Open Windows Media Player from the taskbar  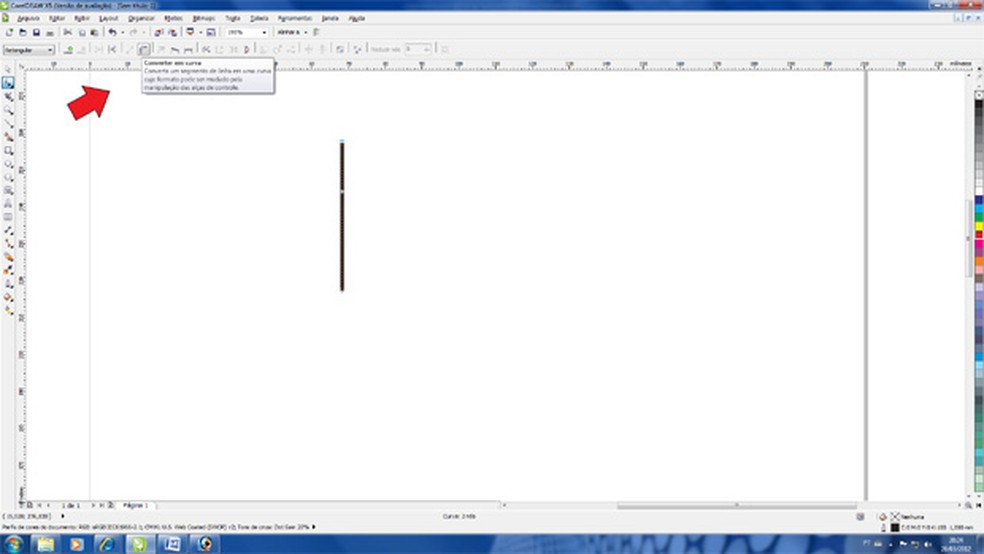[x=77, y=544]
